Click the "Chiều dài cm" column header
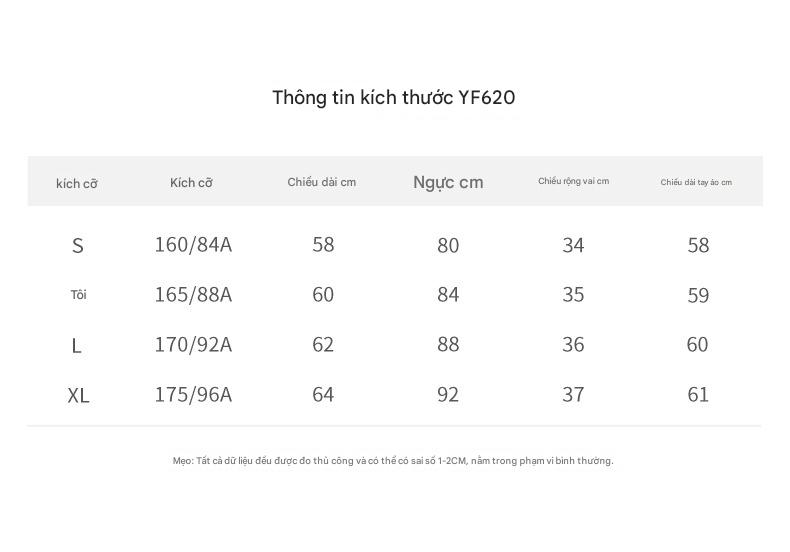Screen dimensions: 790x552 [322, 182]
